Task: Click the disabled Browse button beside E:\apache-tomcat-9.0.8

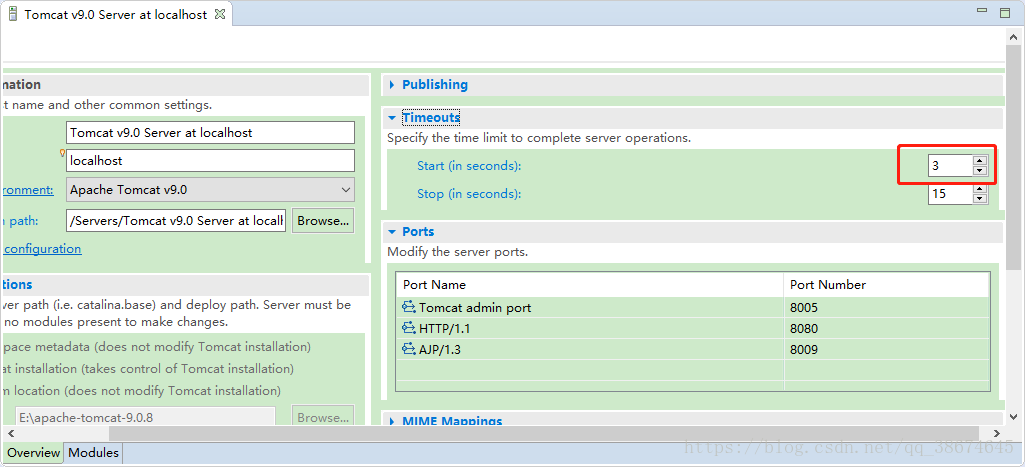Action: [x=323, y=417]
